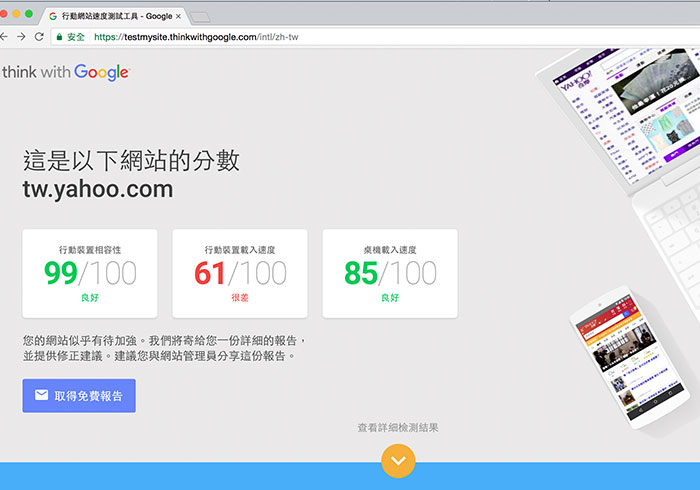Click the green secure padlock icon

[59, 37]
